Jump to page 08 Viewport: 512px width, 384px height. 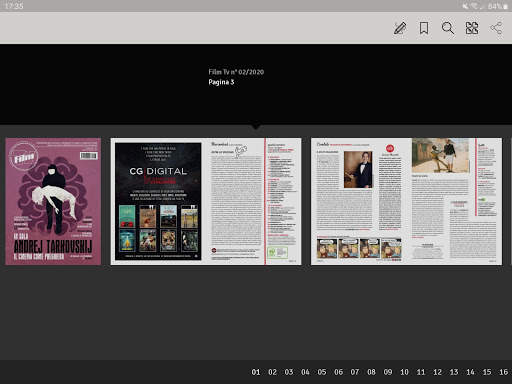pos(371,372)
